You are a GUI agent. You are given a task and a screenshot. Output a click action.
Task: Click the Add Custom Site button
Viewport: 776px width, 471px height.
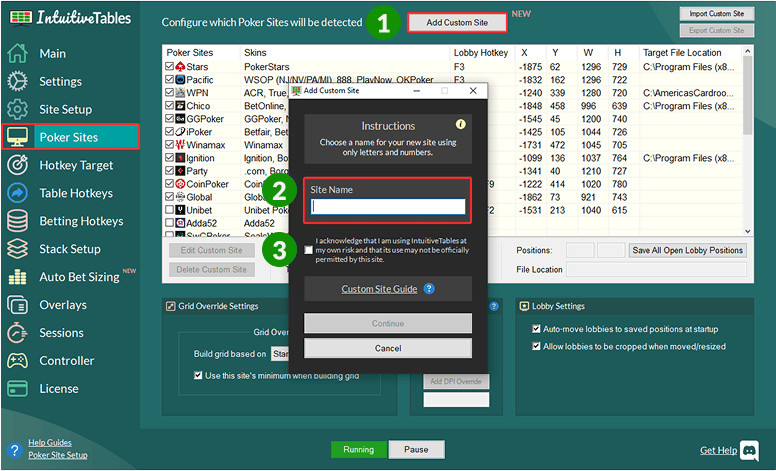457,22
